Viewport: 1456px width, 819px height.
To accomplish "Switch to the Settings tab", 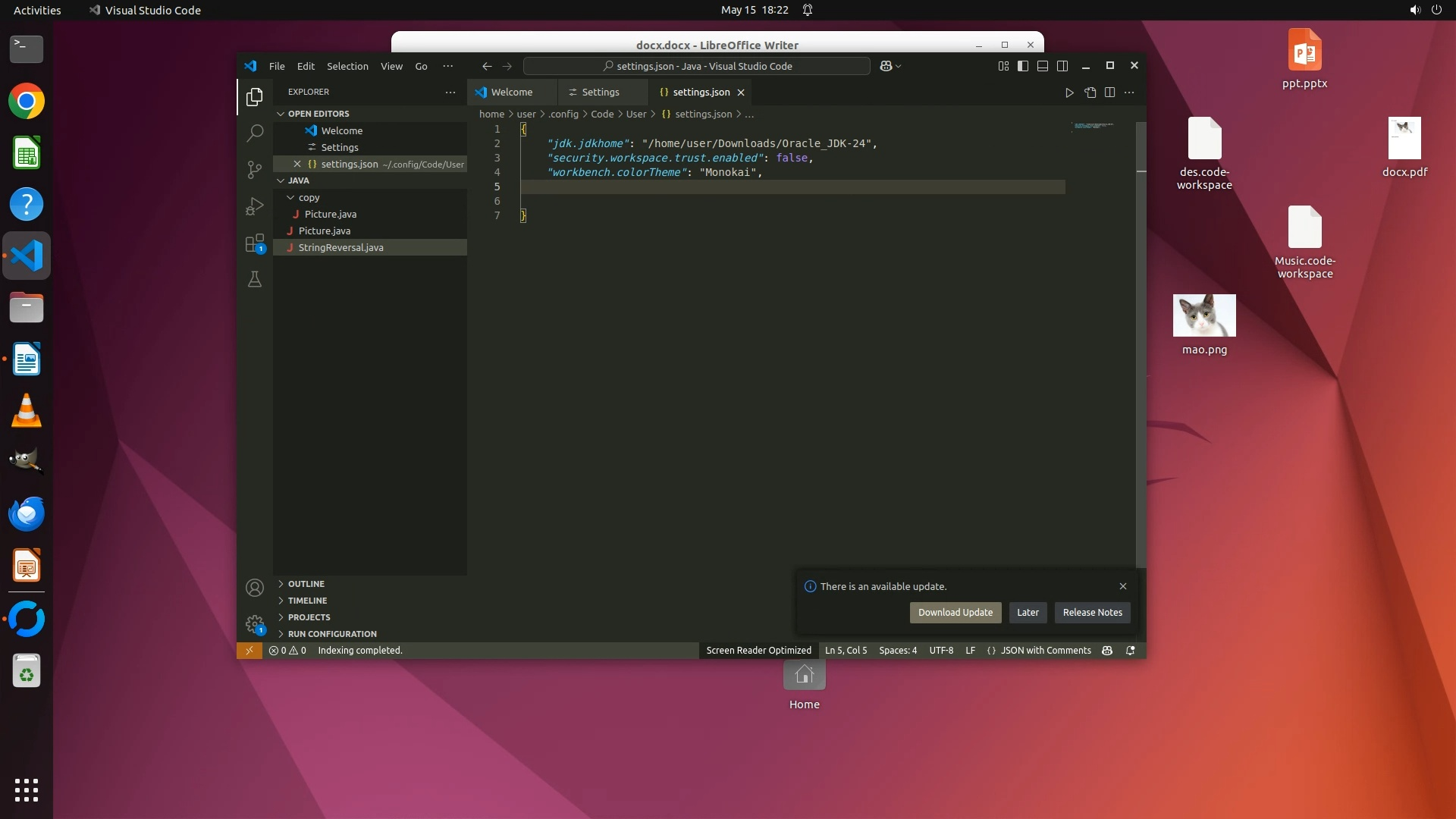I will tap(600, 93).
